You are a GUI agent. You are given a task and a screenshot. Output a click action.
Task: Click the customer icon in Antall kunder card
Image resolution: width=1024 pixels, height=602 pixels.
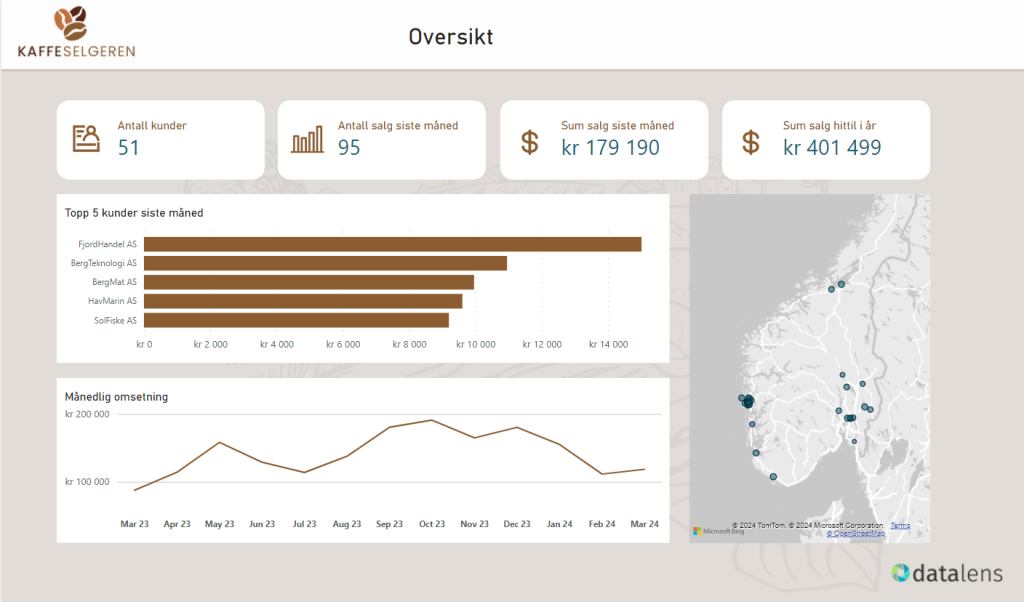tap(86, 139)
